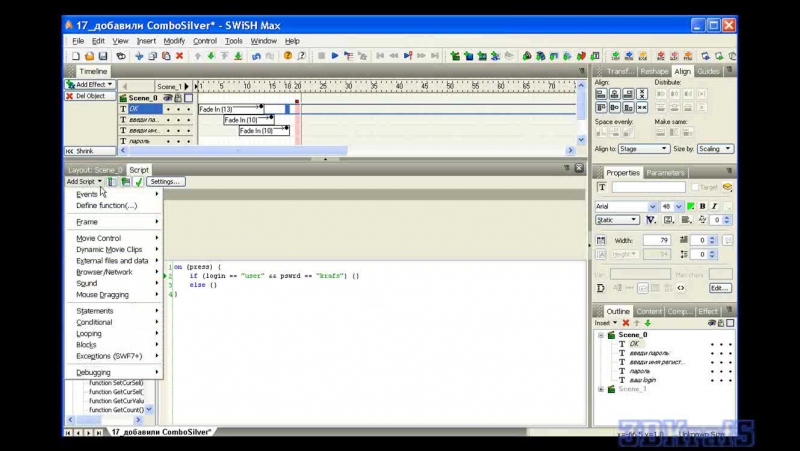Open the Modify menu in menu bar

(x=174, y=41)
